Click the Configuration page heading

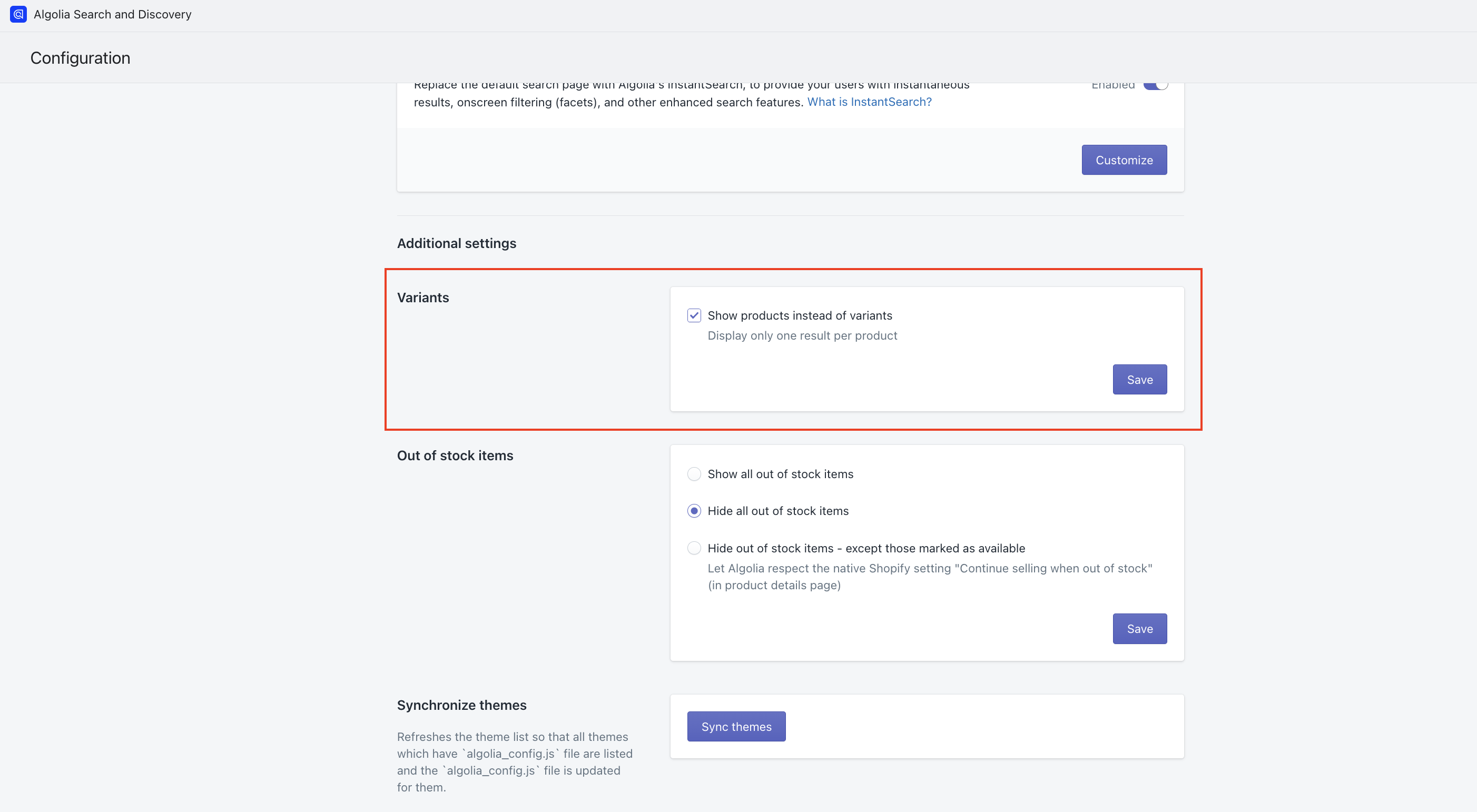80,58
